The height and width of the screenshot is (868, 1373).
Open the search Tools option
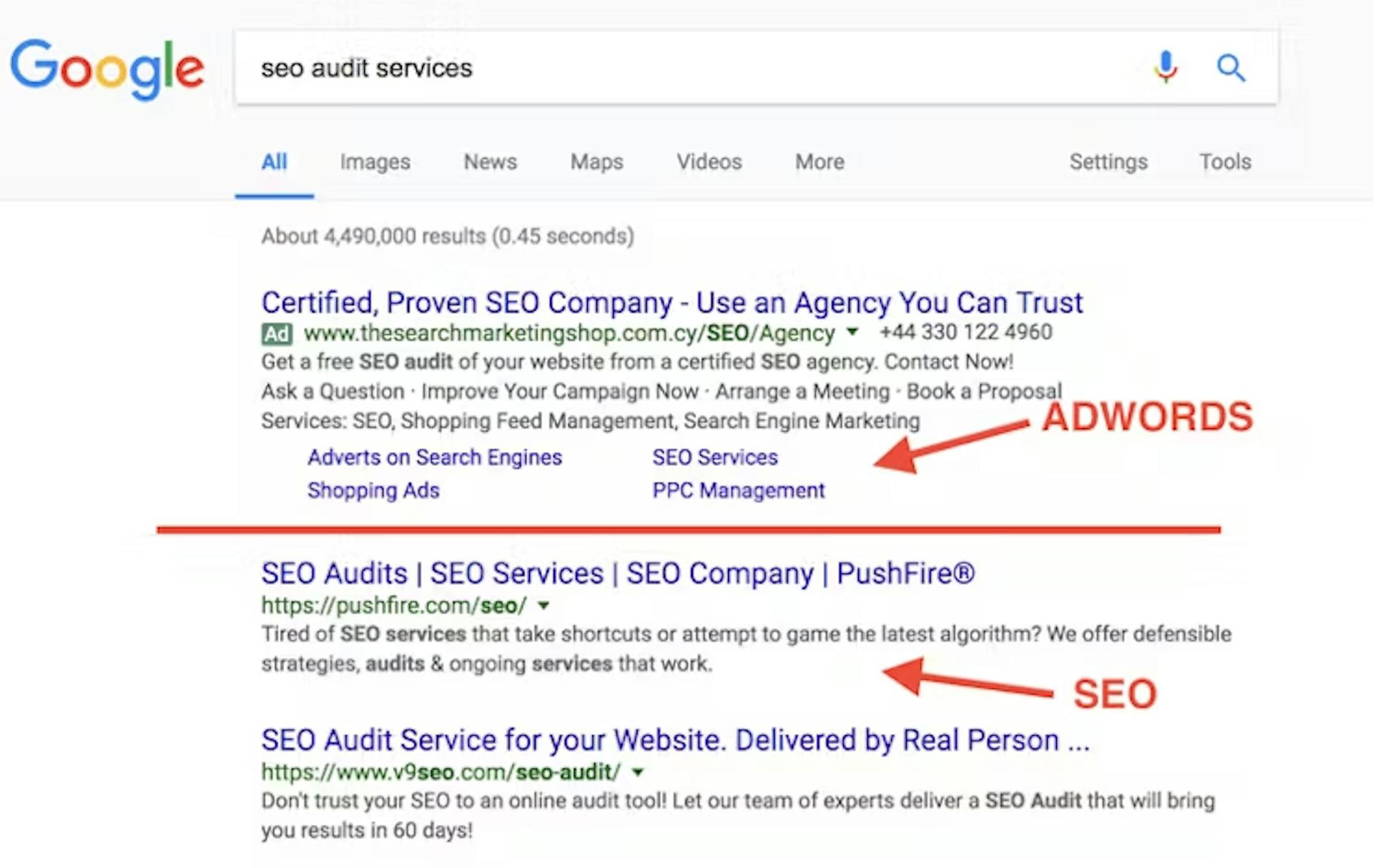coord(1225,162)
